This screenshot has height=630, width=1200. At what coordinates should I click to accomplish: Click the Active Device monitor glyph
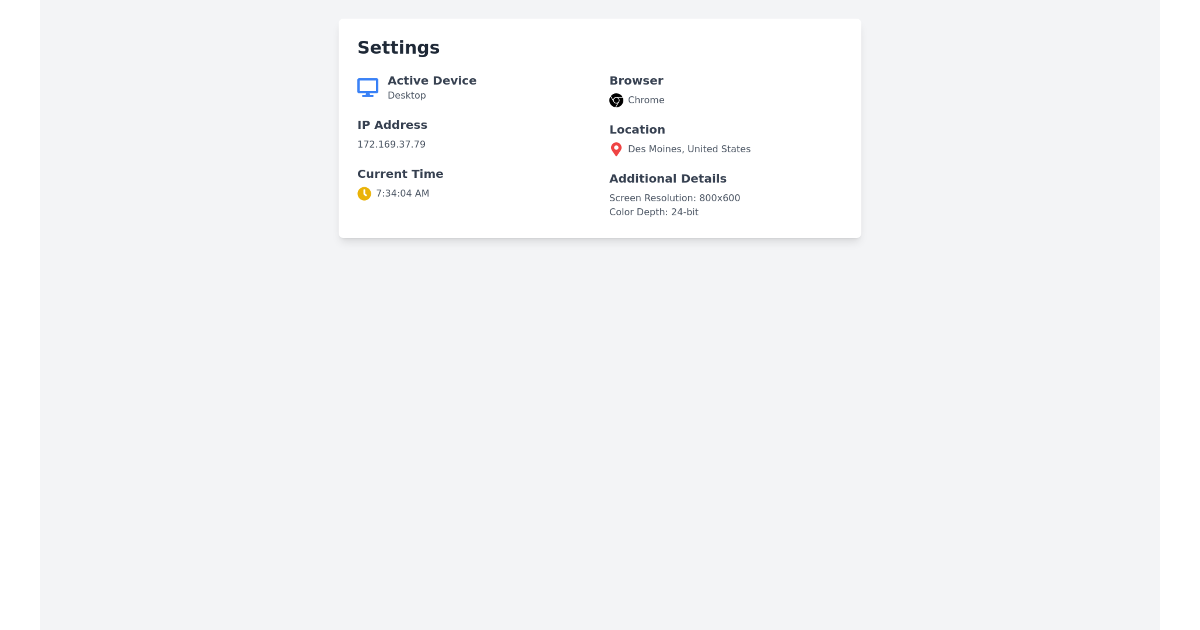367,87
